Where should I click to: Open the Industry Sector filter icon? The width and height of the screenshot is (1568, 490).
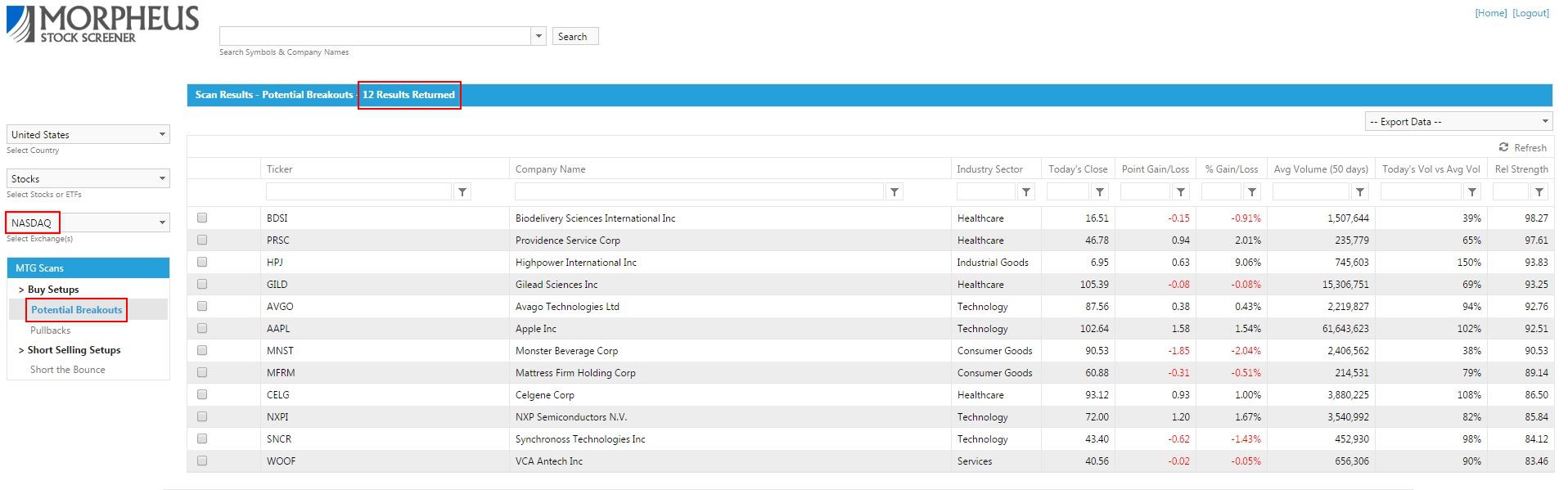[x=1026, y=192]
